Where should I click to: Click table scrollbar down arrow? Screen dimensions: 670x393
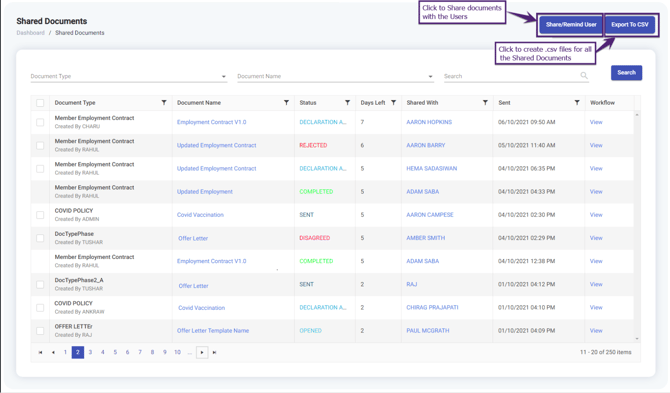tap(637, 339)
